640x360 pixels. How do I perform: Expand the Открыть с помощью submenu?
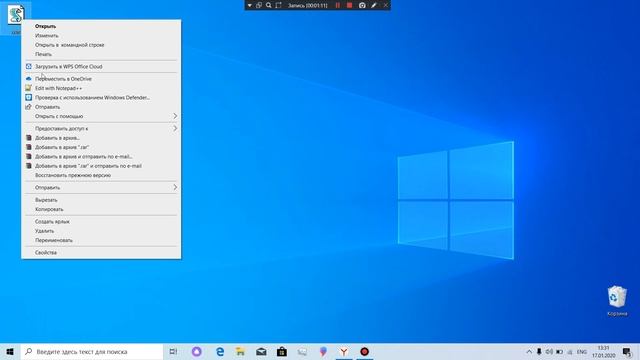coord(101,116)
